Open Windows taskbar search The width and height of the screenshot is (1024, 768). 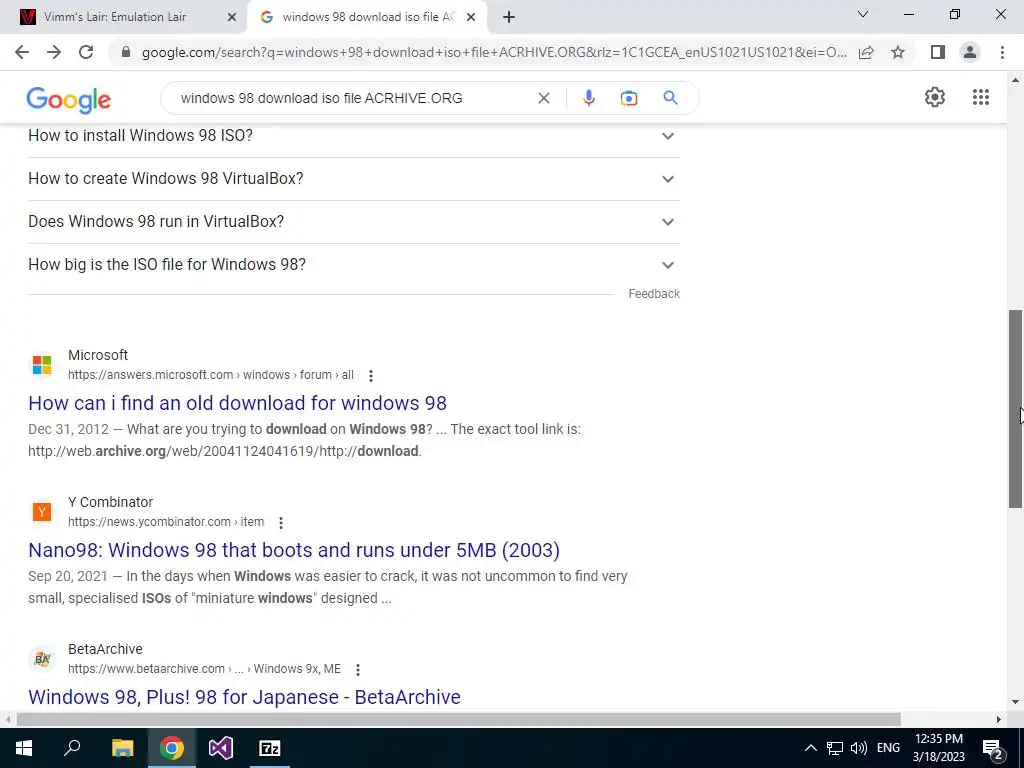pyautogui.click(x=72, y=748)
